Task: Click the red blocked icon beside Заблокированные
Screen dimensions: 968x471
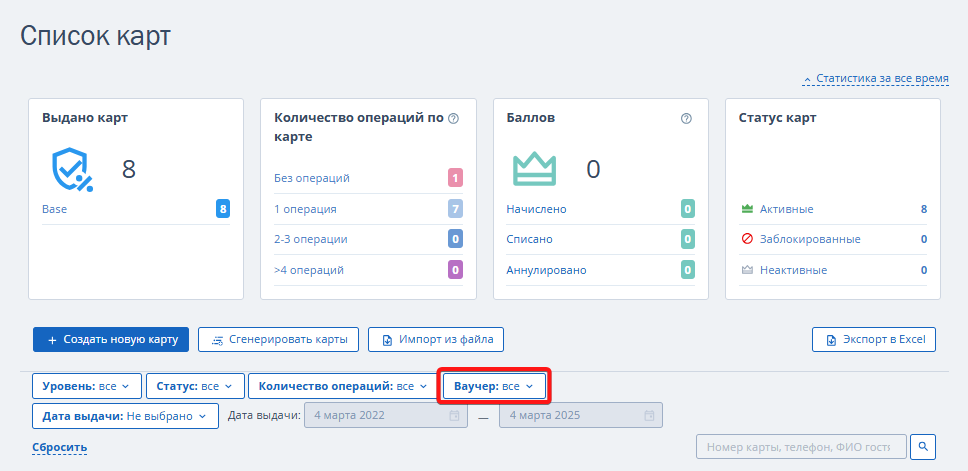Action: [747, 239]
